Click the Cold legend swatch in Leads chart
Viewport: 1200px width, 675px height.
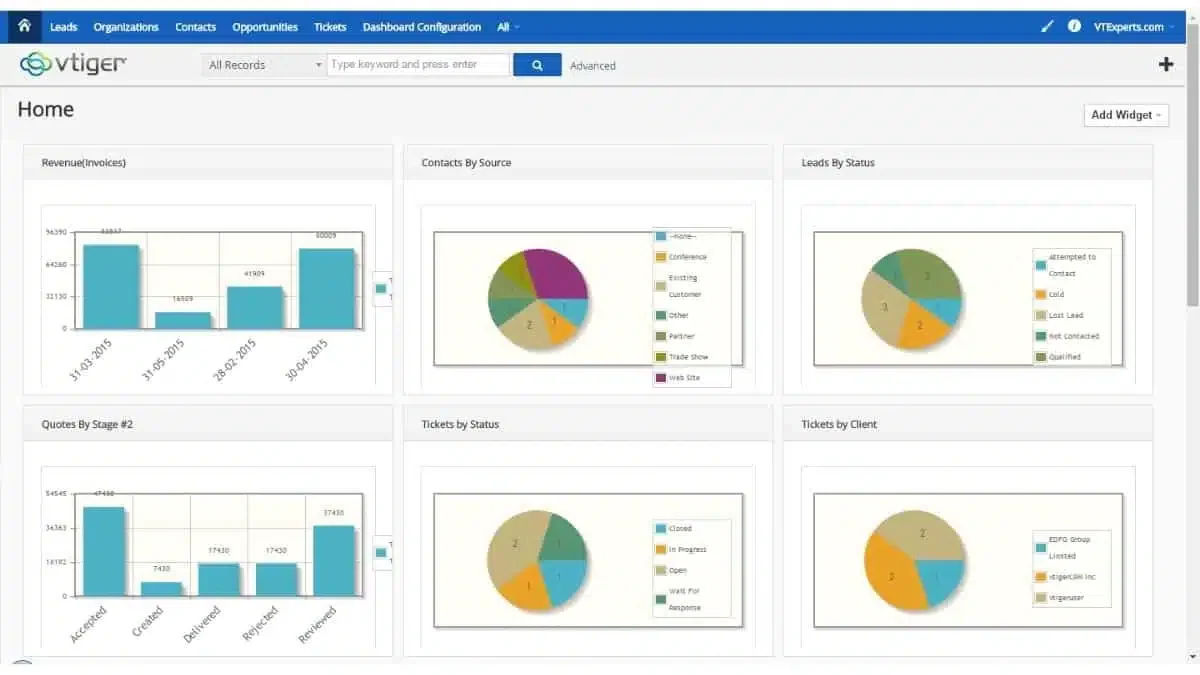pyautogui.click(x=1041, y=294)
